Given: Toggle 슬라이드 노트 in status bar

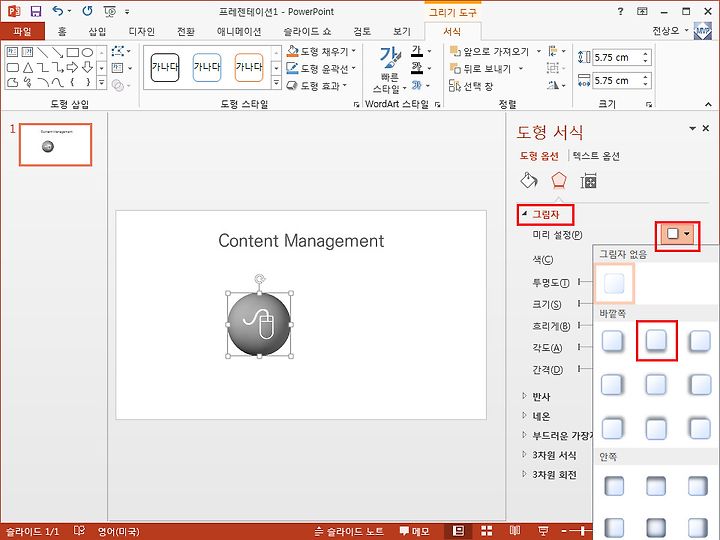Looking at the screenshot, I should [349, 531].
